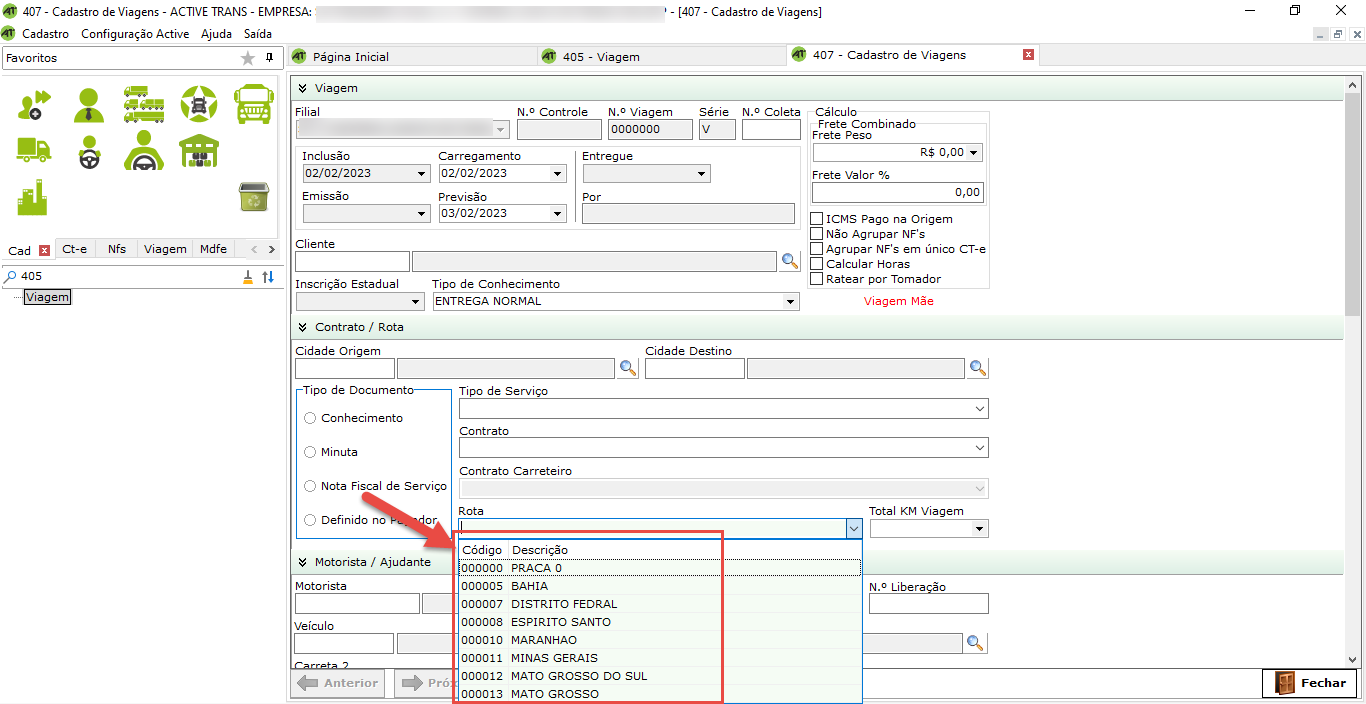Open the Saída menu

click(258, 34)
